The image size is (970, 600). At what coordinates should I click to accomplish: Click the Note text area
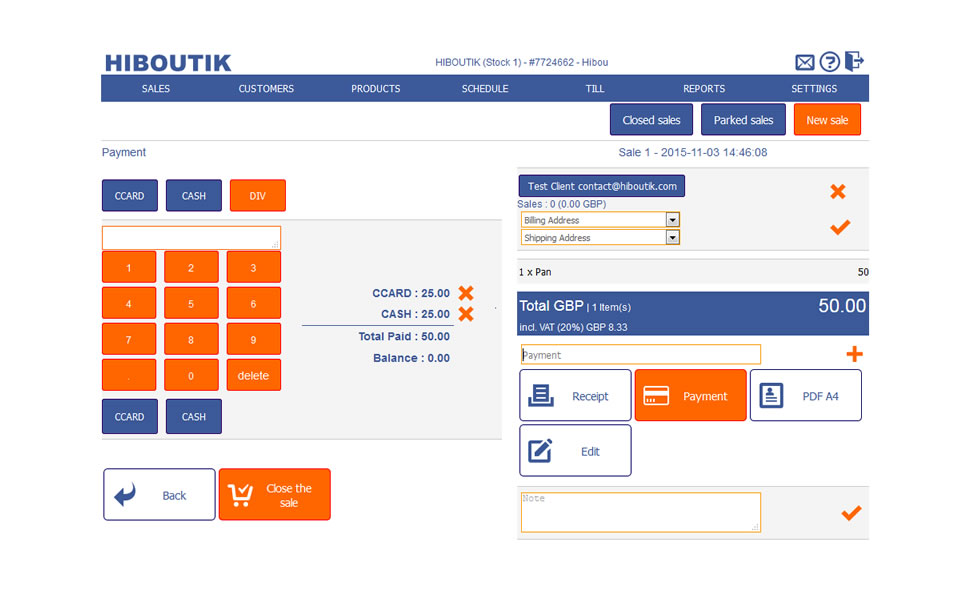640,512
